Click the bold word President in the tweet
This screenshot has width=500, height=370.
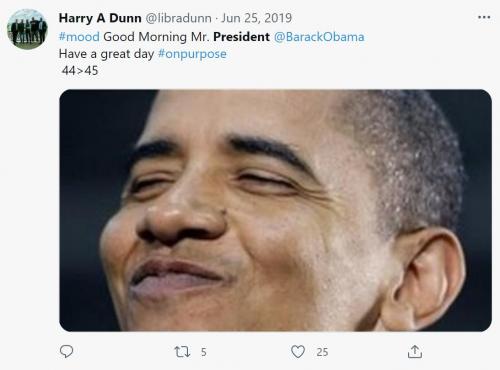(241, 37)
